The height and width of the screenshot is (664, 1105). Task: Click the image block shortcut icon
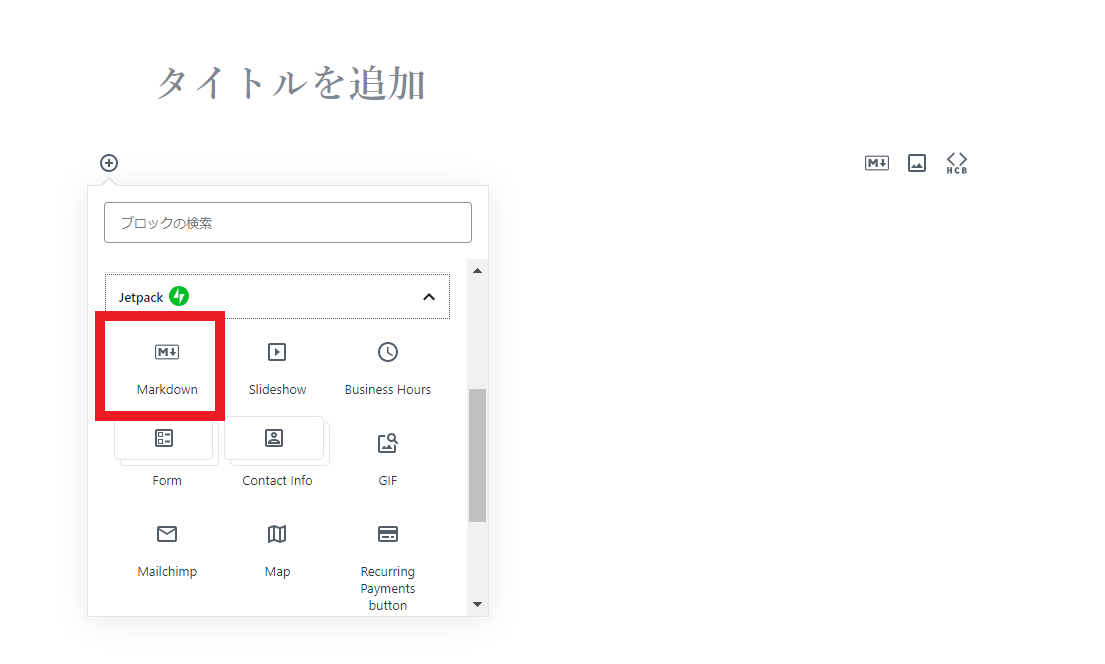click(917, 163)
